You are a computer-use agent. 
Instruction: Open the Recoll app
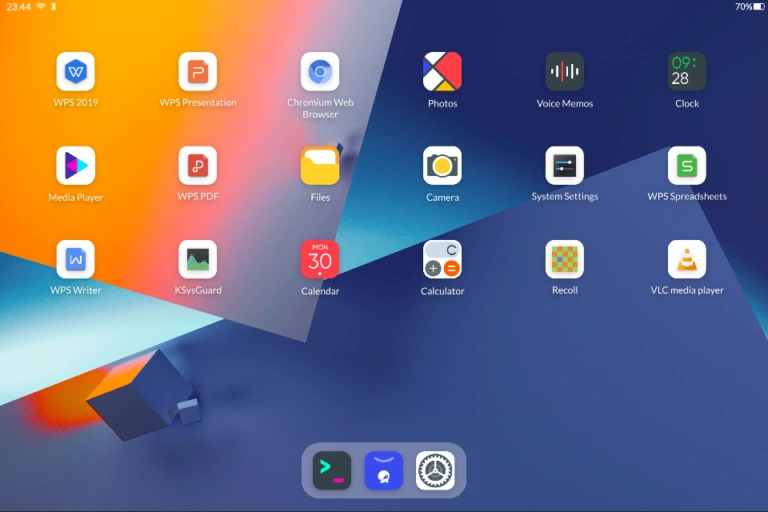[x=565, y=259]
